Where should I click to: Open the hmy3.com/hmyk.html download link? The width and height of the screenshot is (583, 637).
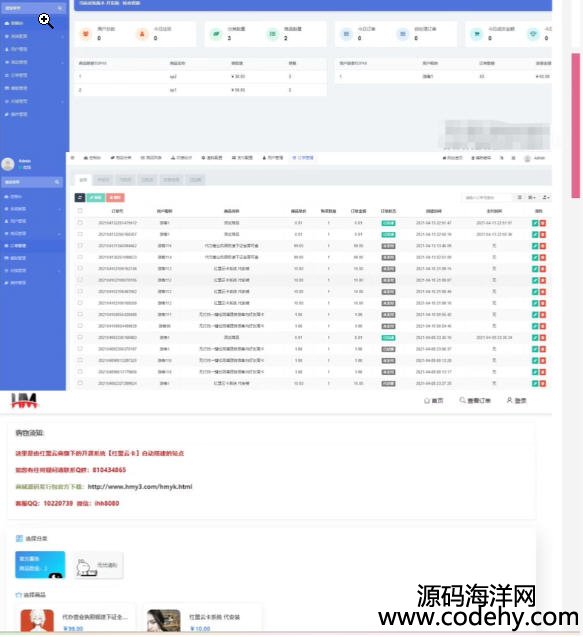[x=140, y=487]
